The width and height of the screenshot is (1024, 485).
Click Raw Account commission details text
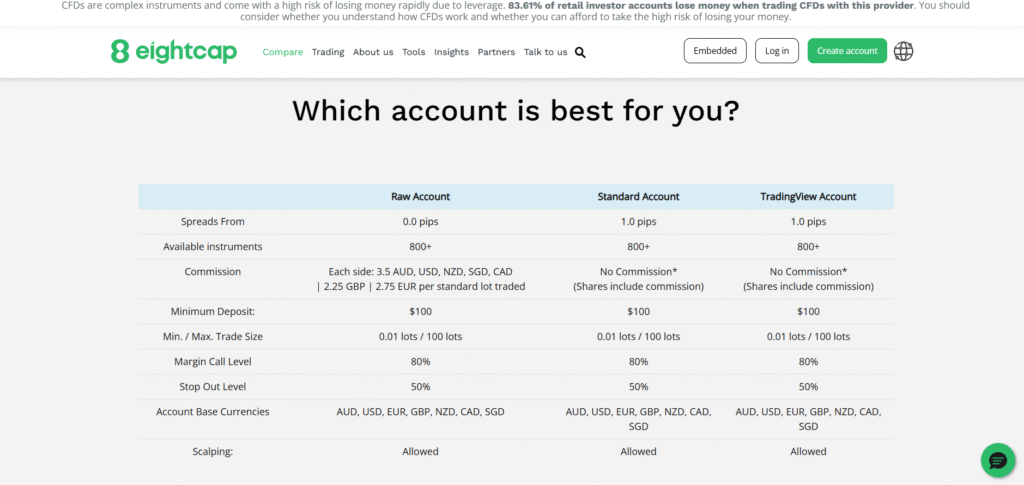421,279
